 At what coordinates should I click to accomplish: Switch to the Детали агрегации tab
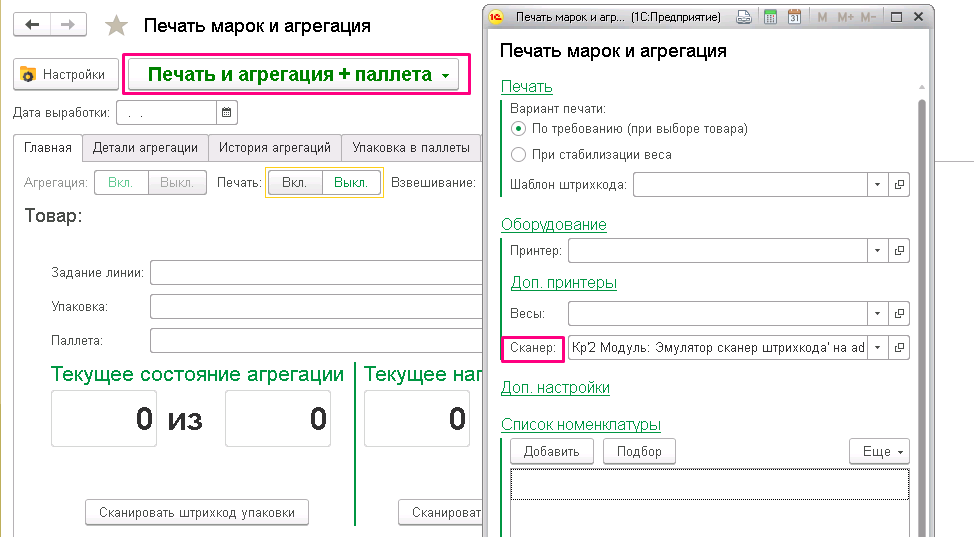click(145, 147)
